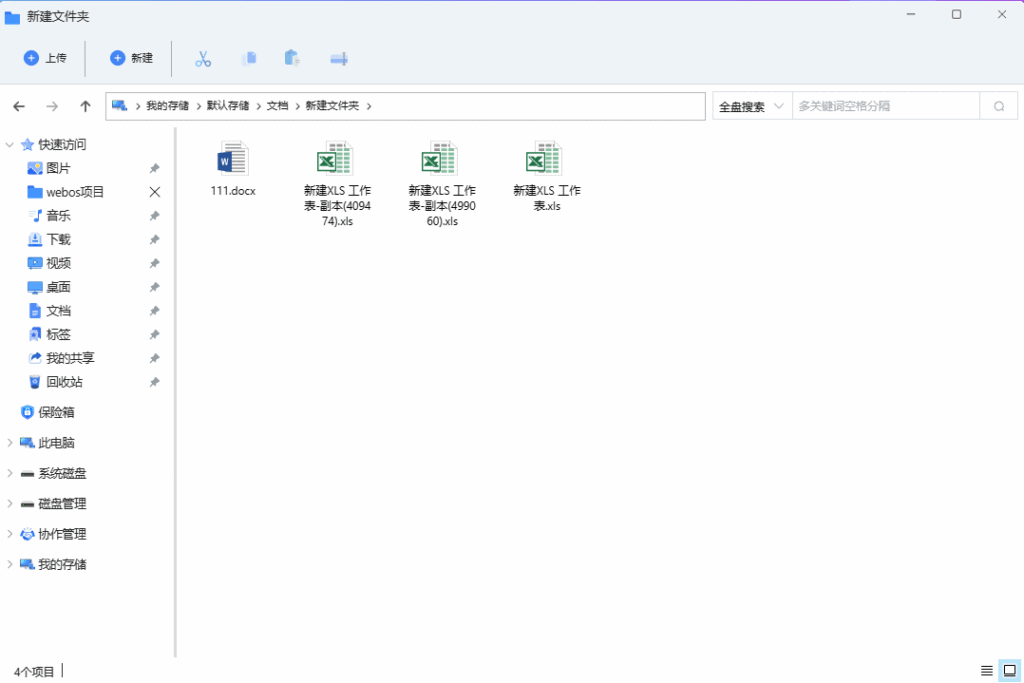
Task: Switch to list view layout
Action: tap(986, 670)
